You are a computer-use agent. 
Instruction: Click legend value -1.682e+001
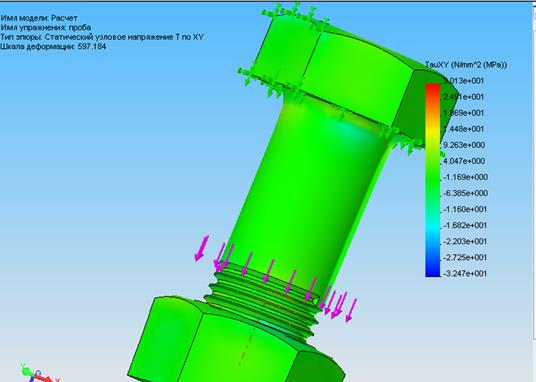pos(465,225)
